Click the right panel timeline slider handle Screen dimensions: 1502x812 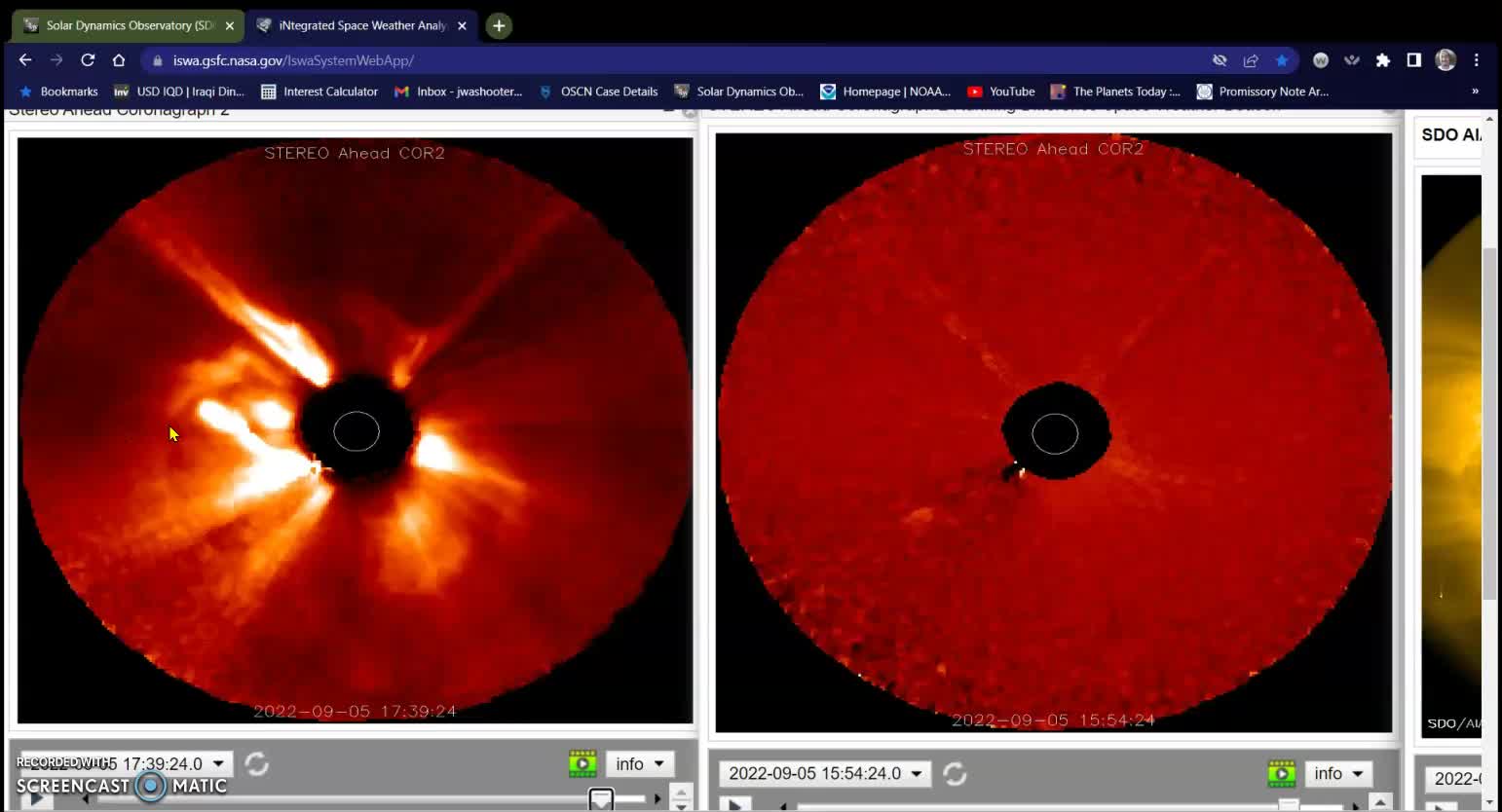(1289, 805)
